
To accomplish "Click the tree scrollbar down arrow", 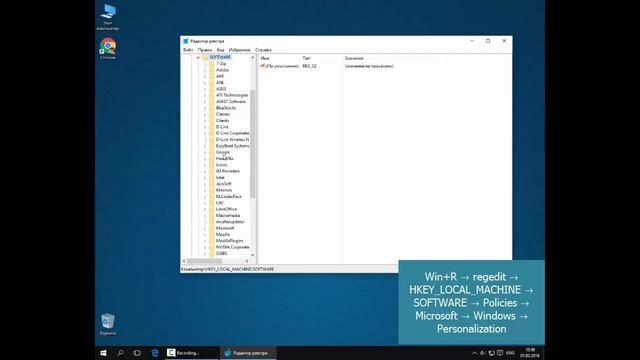I will coord(253,255).
